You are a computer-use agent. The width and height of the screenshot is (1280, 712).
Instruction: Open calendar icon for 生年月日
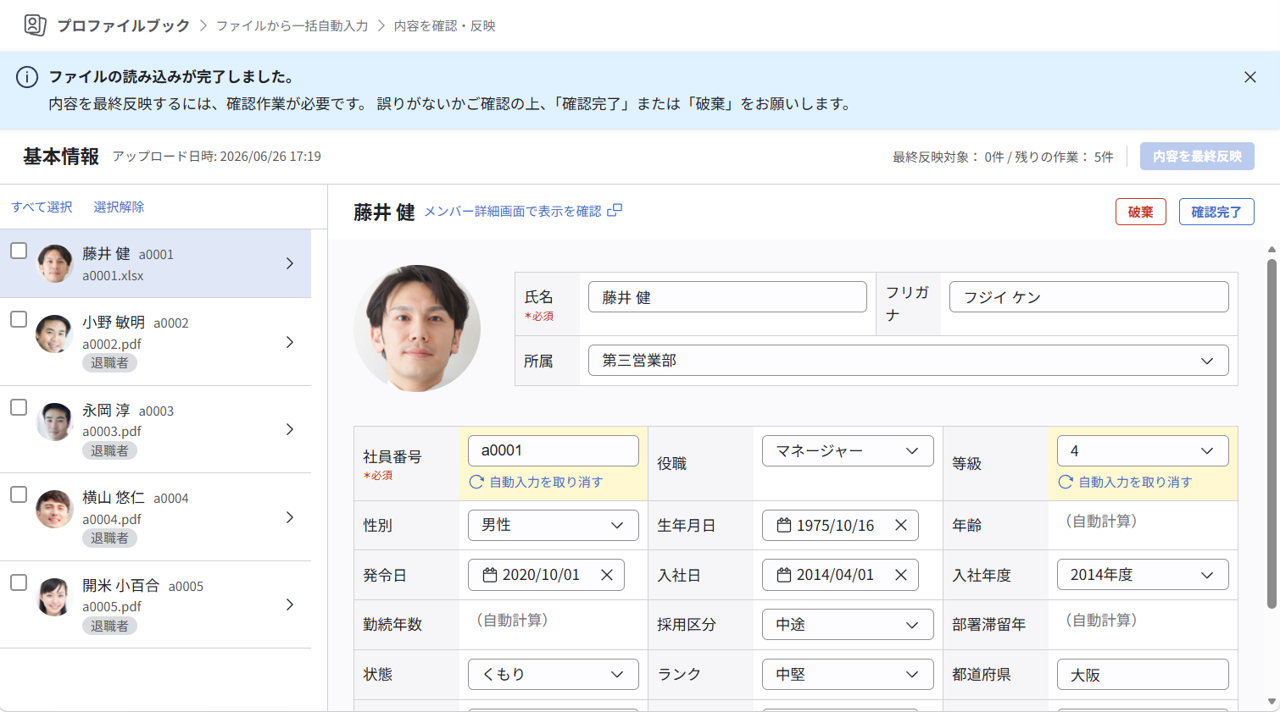(784, 525)
